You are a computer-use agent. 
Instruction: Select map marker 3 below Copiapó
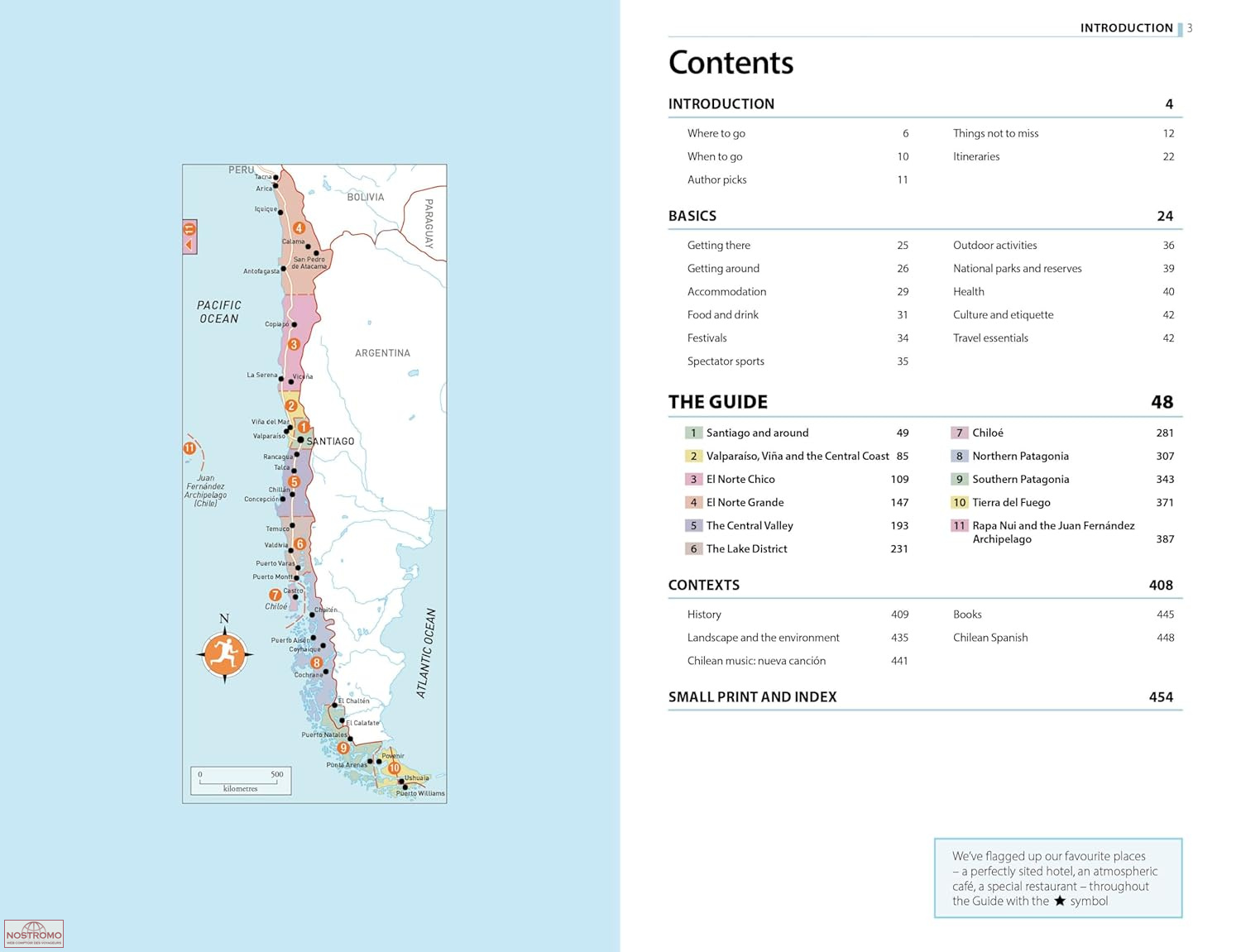pyautogui.click(x=293, y=344)
